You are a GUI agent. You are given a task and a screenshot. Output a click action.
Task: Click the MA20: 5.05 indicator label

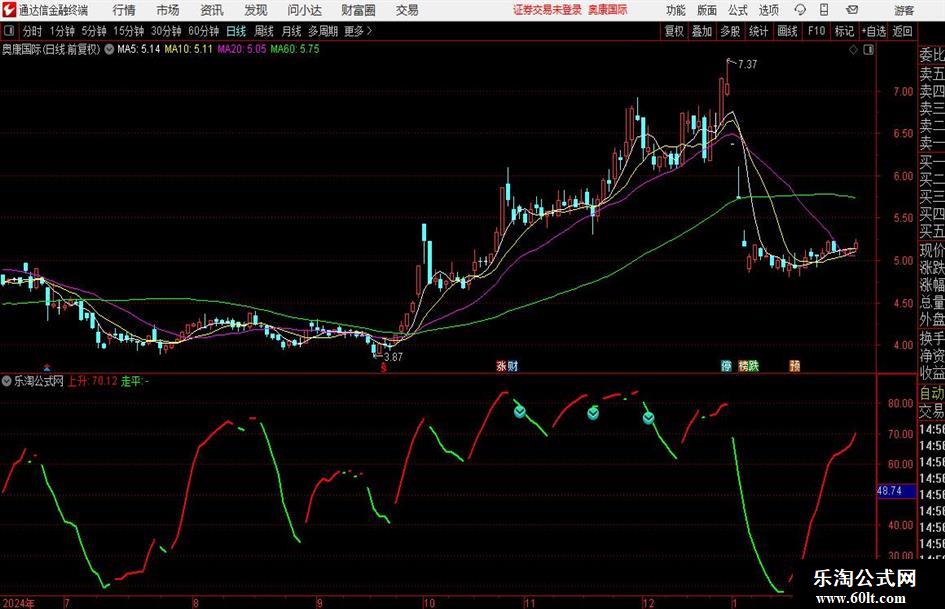point(242,49)
